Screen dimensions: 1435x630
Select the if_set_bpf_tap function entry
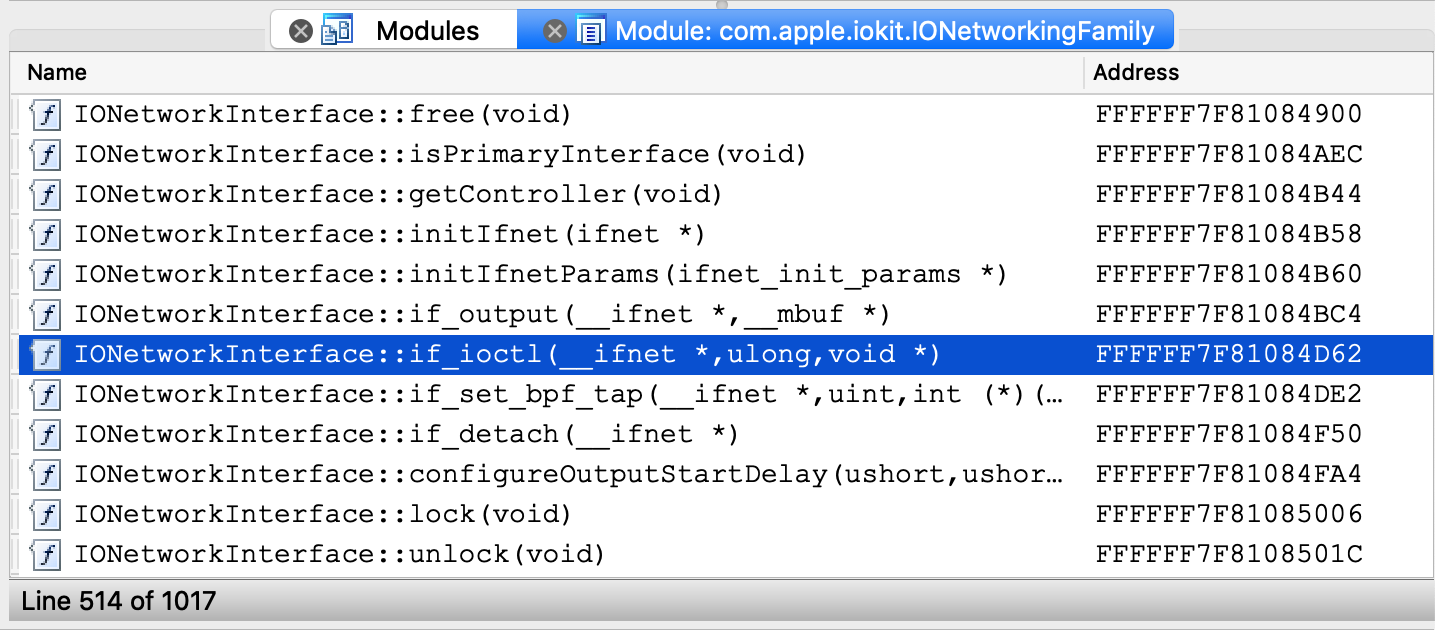(567, 395)
